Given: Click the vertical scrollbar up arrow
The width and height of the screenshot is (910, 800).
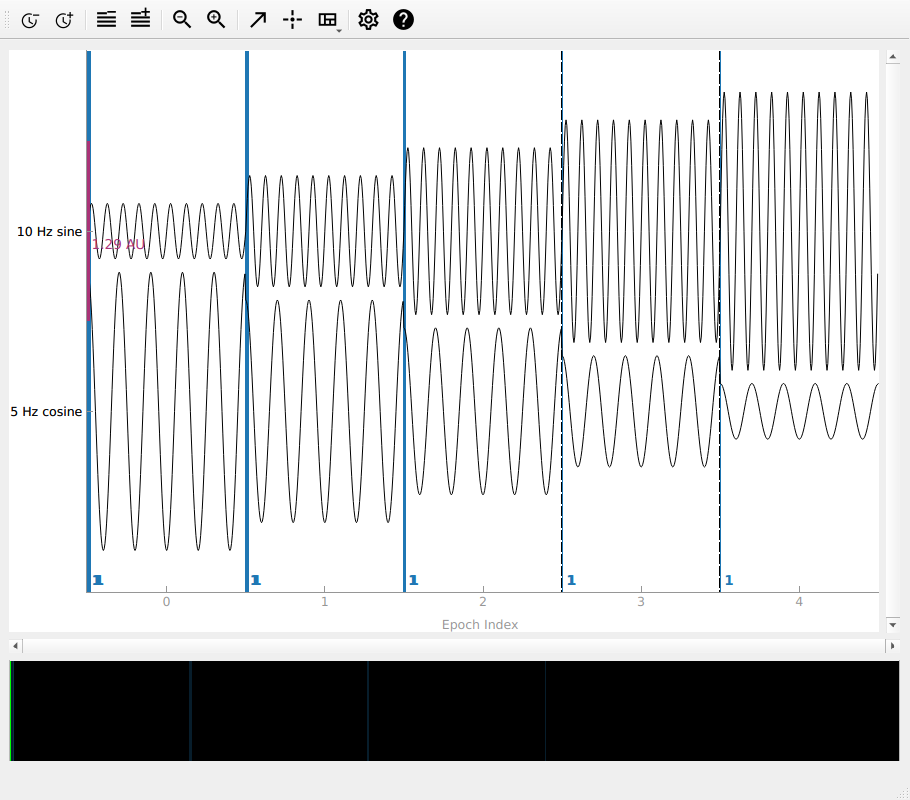Looking at the screenshot, I should coord(890,58).
